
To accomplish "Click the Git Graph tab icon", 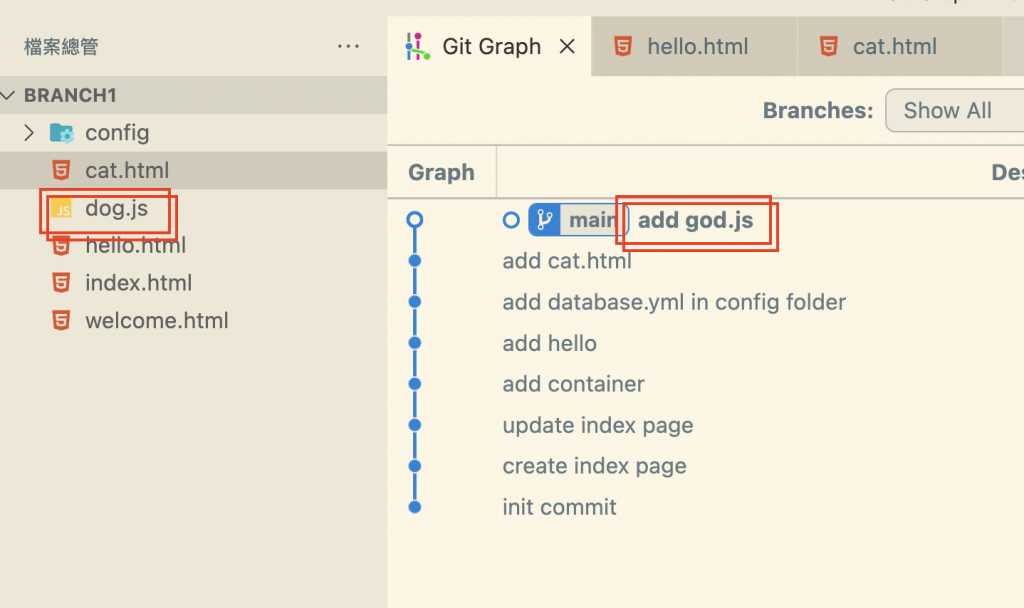I will [417, 46].
